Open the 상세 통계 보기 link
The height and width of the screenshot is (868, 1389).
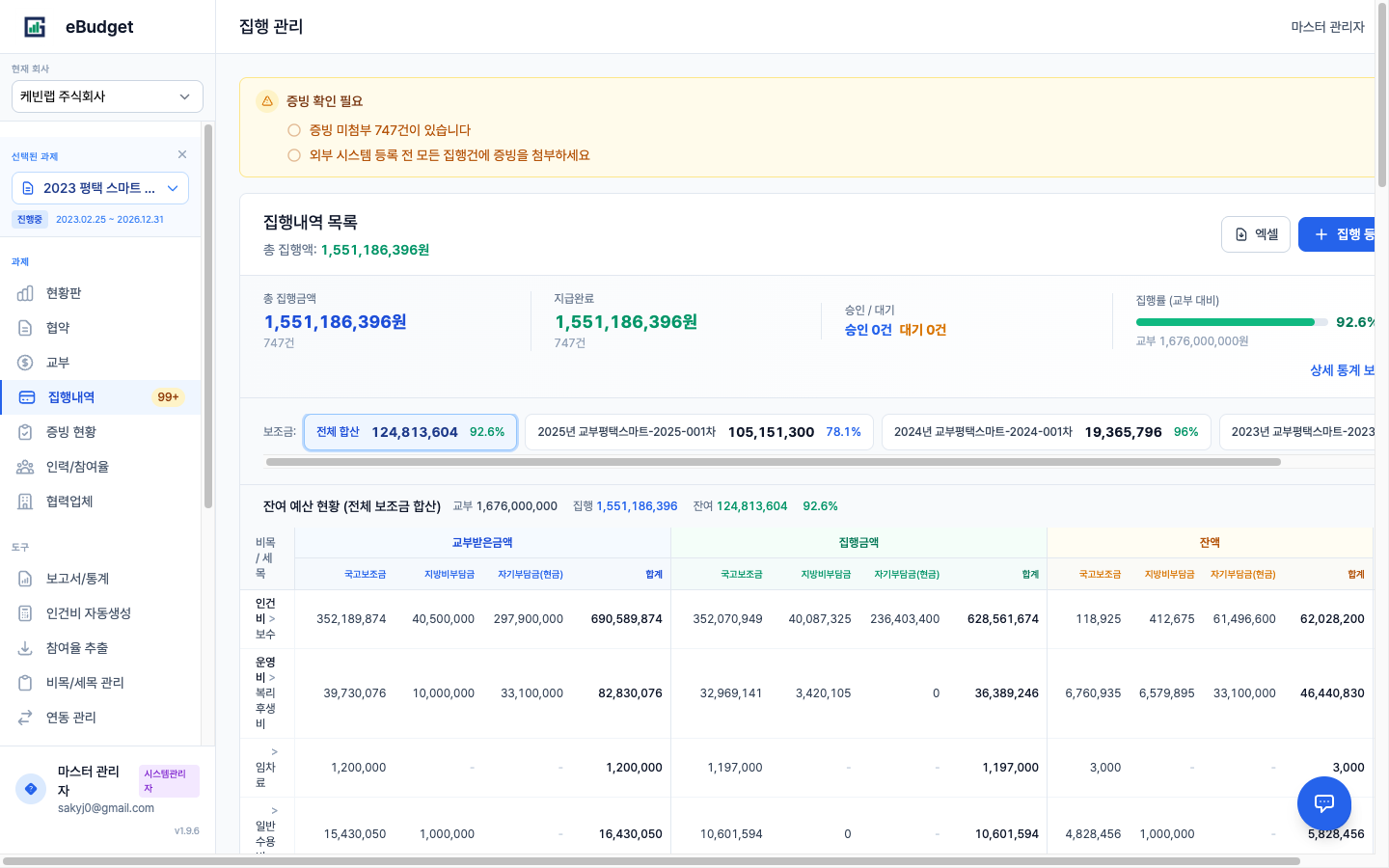[x=1342, y=370]
